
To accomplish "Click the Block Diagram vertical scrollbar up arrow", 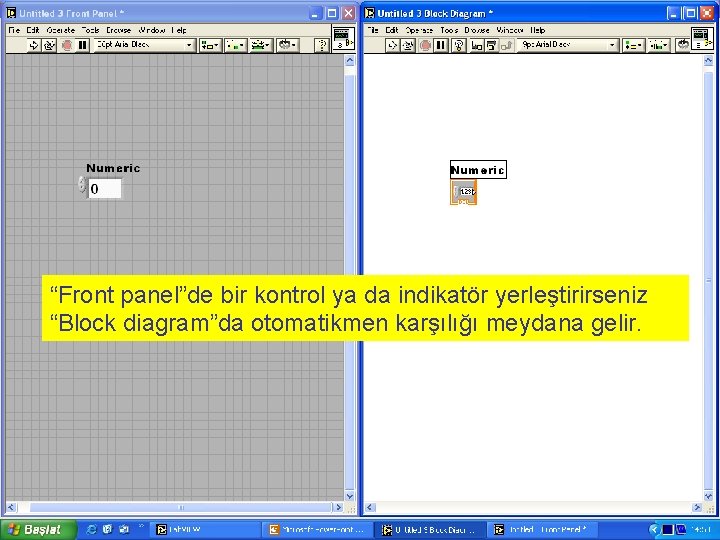I will (x=709, y=61).
